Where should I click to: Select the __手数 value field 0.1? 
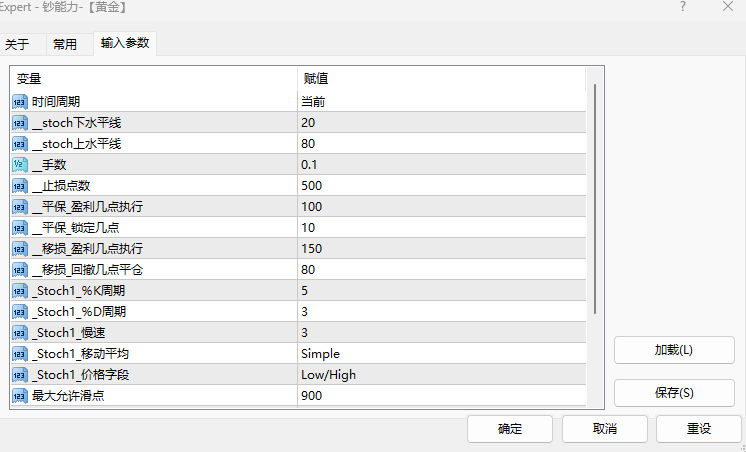[x=440, y=164]
